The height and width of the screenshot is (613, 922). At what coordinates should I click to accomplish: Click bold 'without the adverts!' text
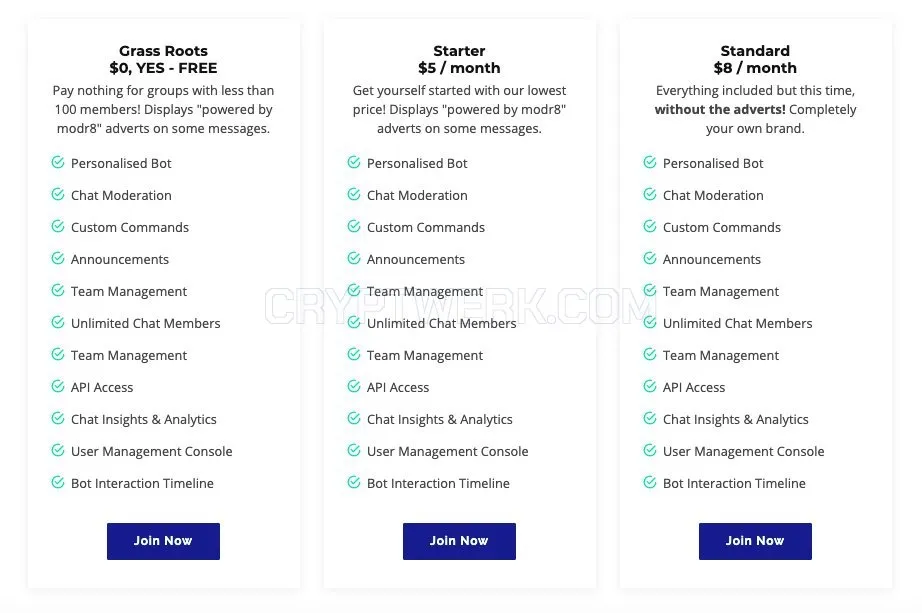point(720,109)
